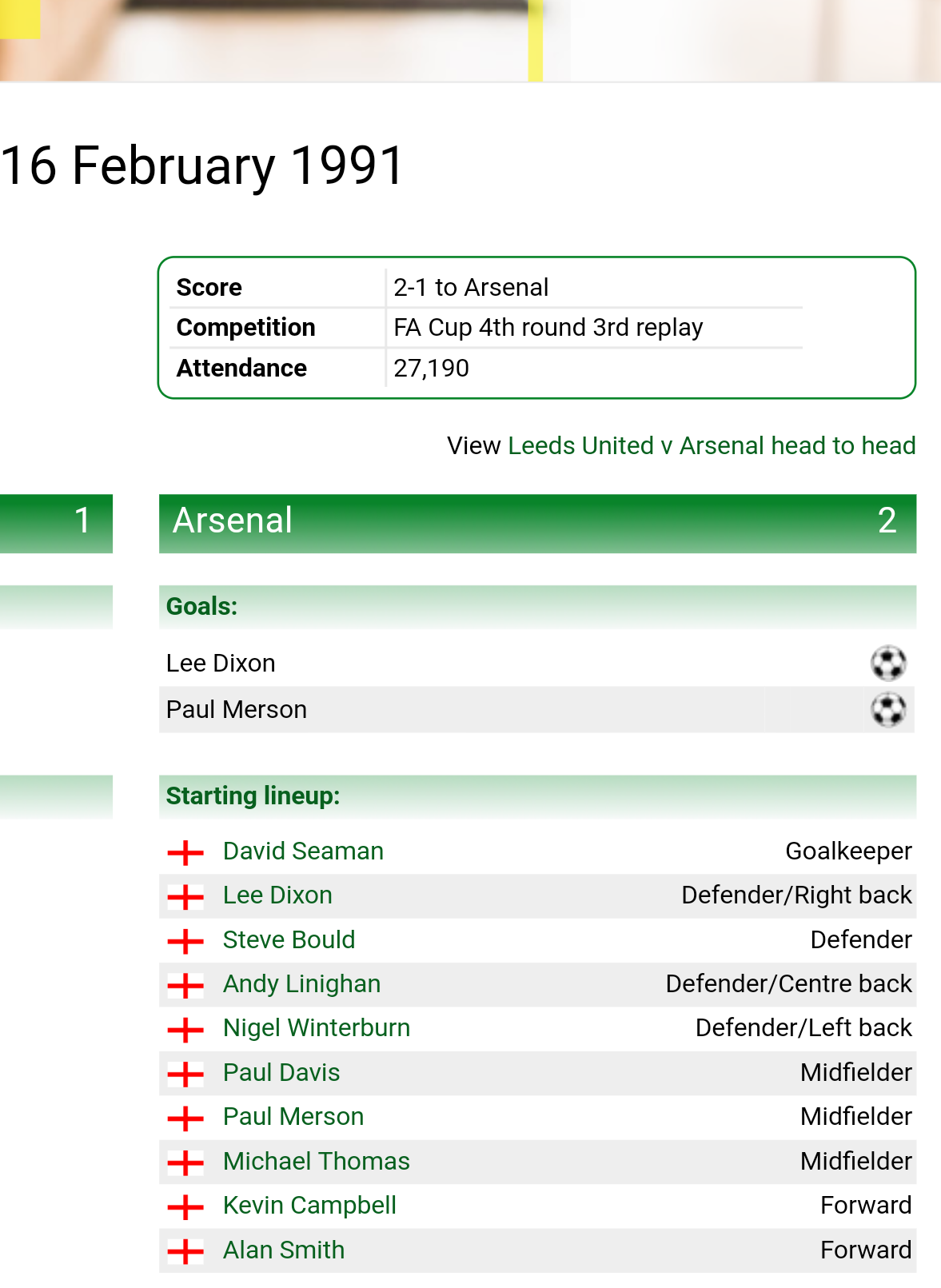Click the Starting lineup section header

click(537, 796)
